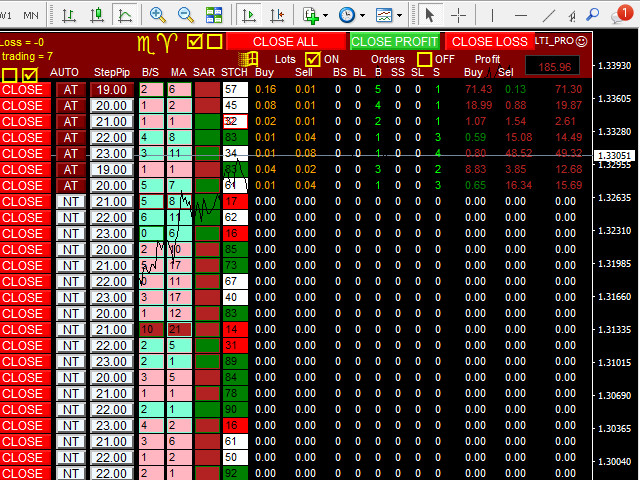The image size is (640, 480).
Task: Select the trendline drawing tool
Action: (549, 16)
